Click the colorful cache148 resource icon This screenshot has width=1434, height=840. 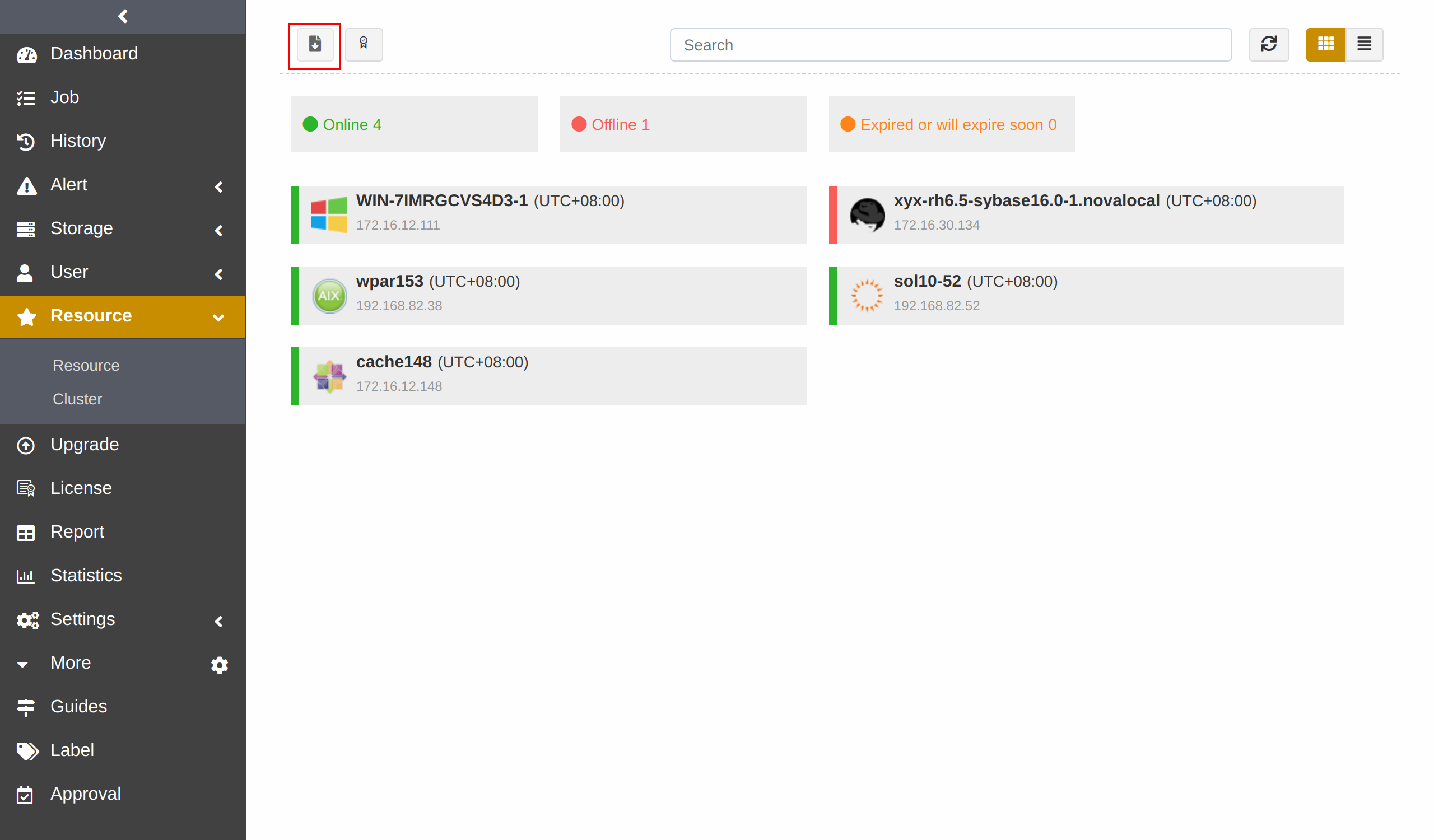(330, 374)
